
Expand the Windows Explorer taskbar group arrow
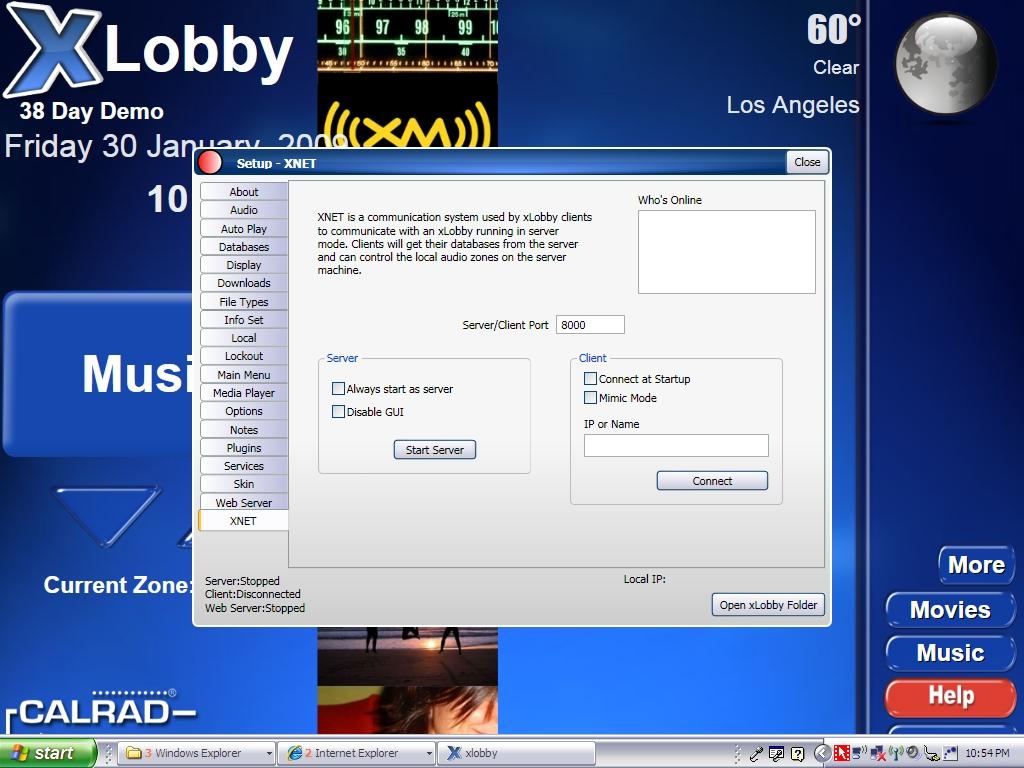point(268,754)
